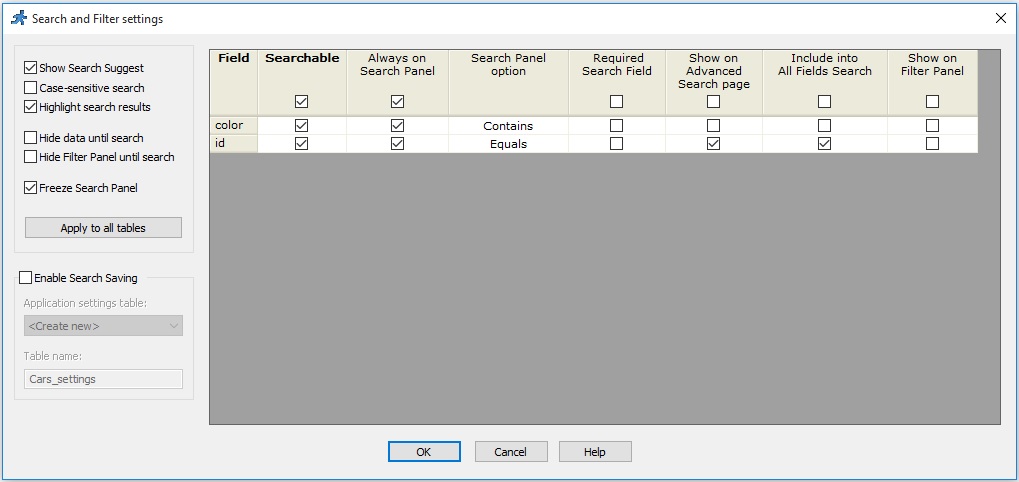1019x482 pixels.
Task: Toggle Show Search Suggest checkbox
Action: (x=30, y=68)
